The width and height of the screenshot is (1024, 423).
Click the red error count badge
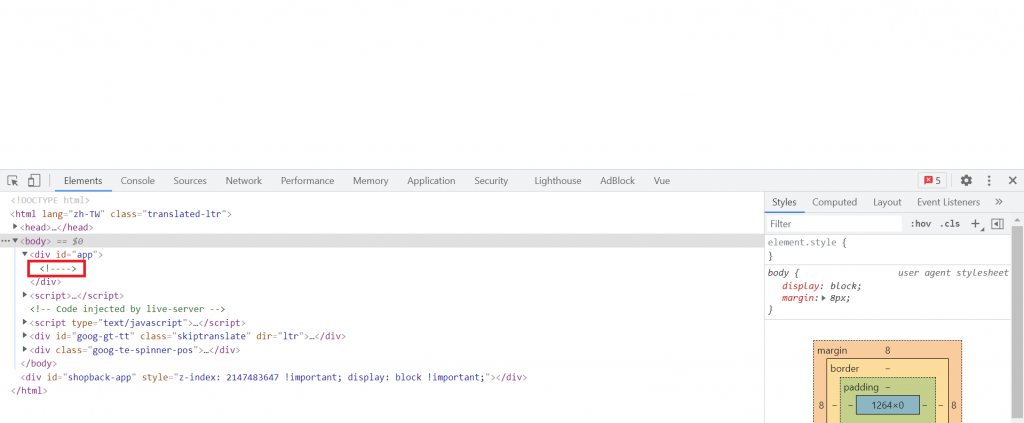933,181
